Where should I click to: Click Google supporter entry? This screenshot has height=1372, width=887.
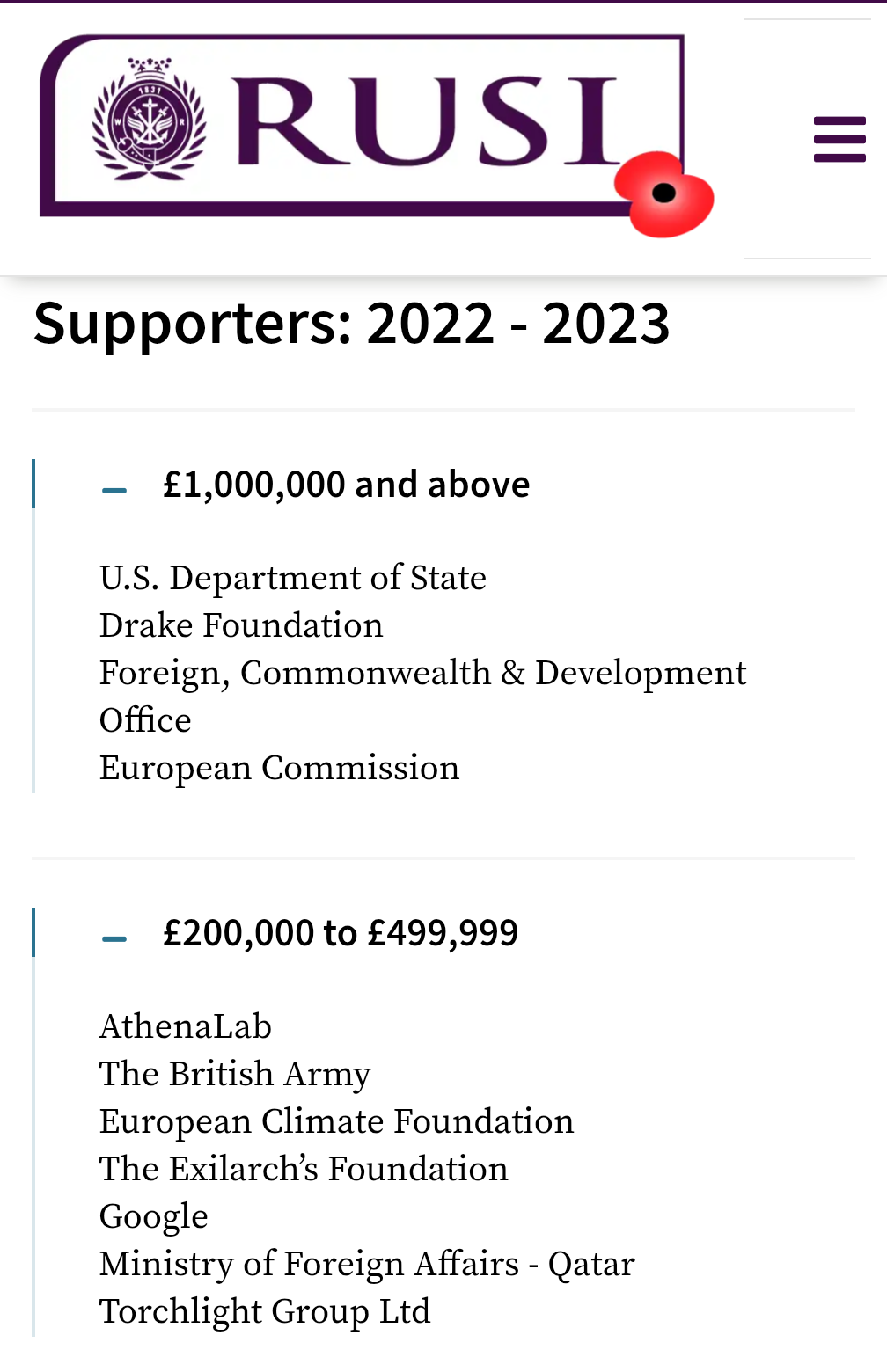click(x=154, y=1216)
